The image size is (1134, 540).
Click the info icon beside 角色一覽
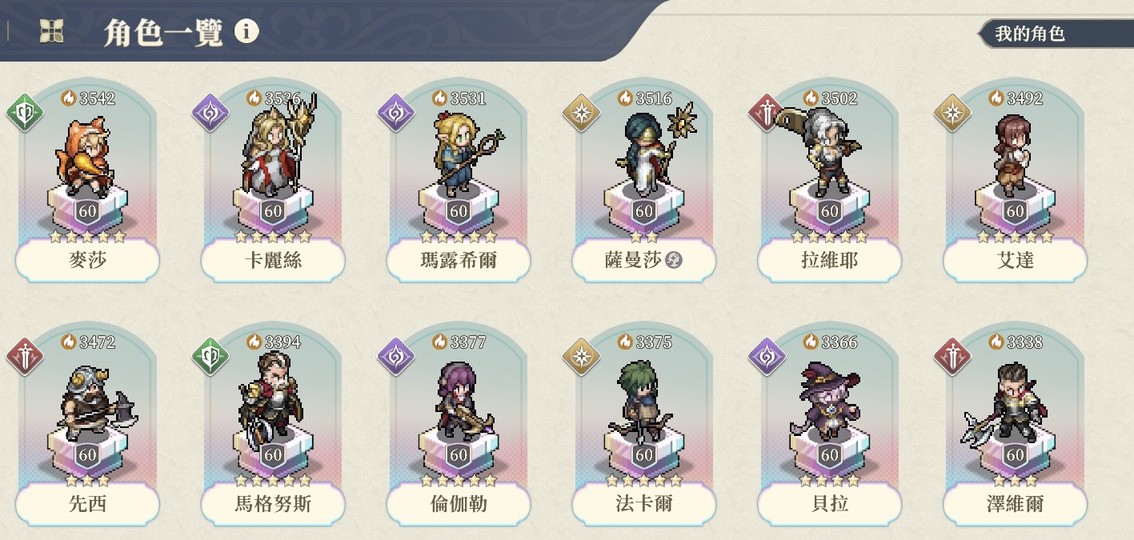pyautogui.click(x=247, y=32)
